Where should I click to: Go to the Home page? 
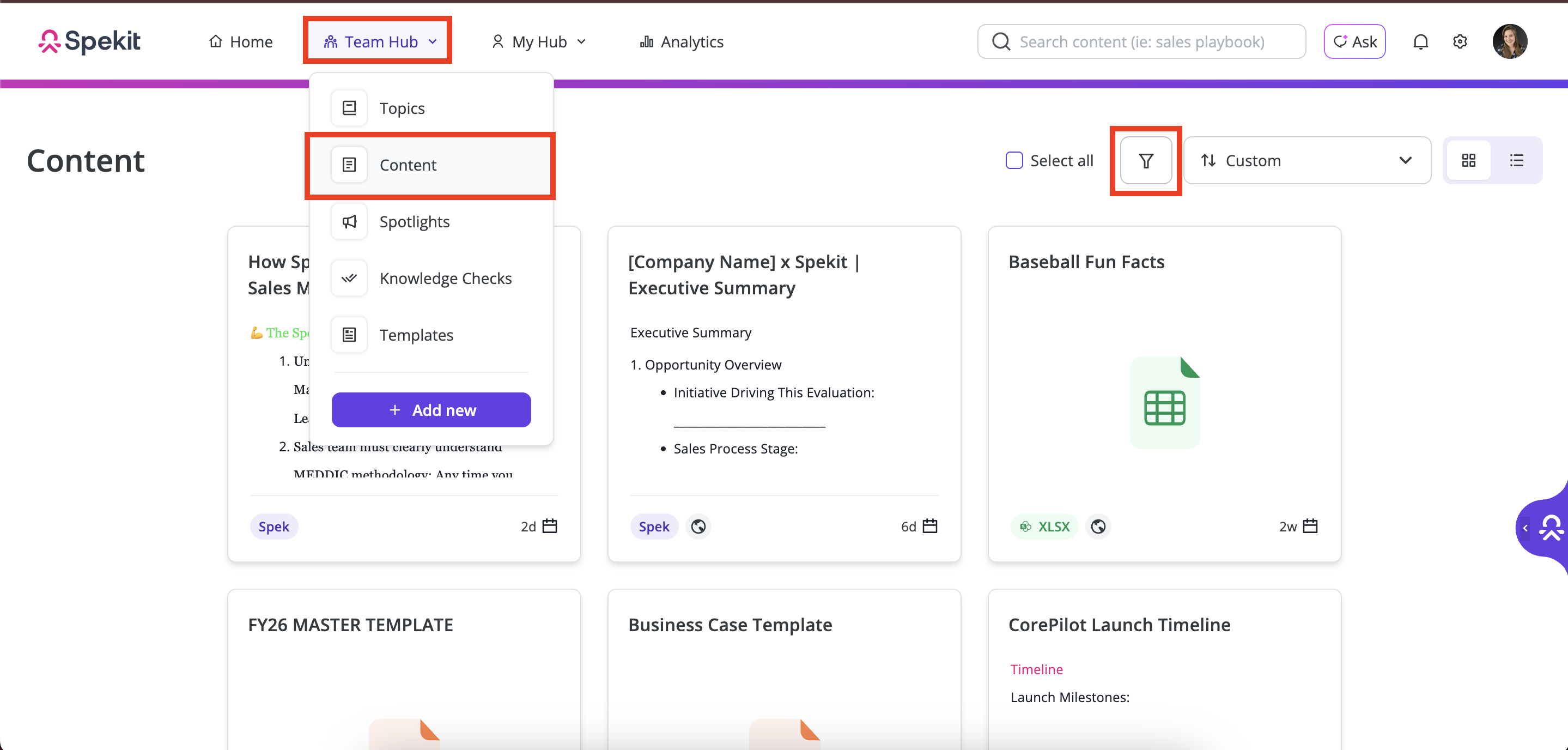click(x=240, y=41)
